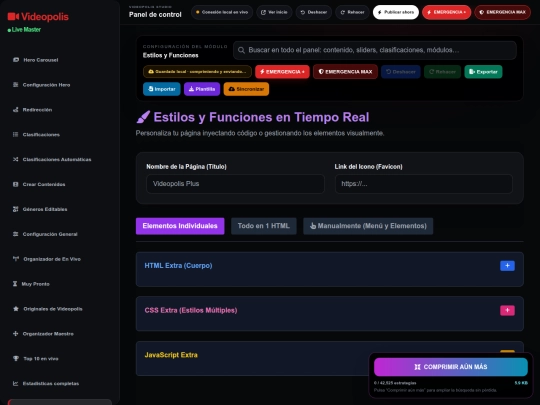Click the Configuración Hero sidebar icon
The image size is (540, 405).
(x=15, y=85)
